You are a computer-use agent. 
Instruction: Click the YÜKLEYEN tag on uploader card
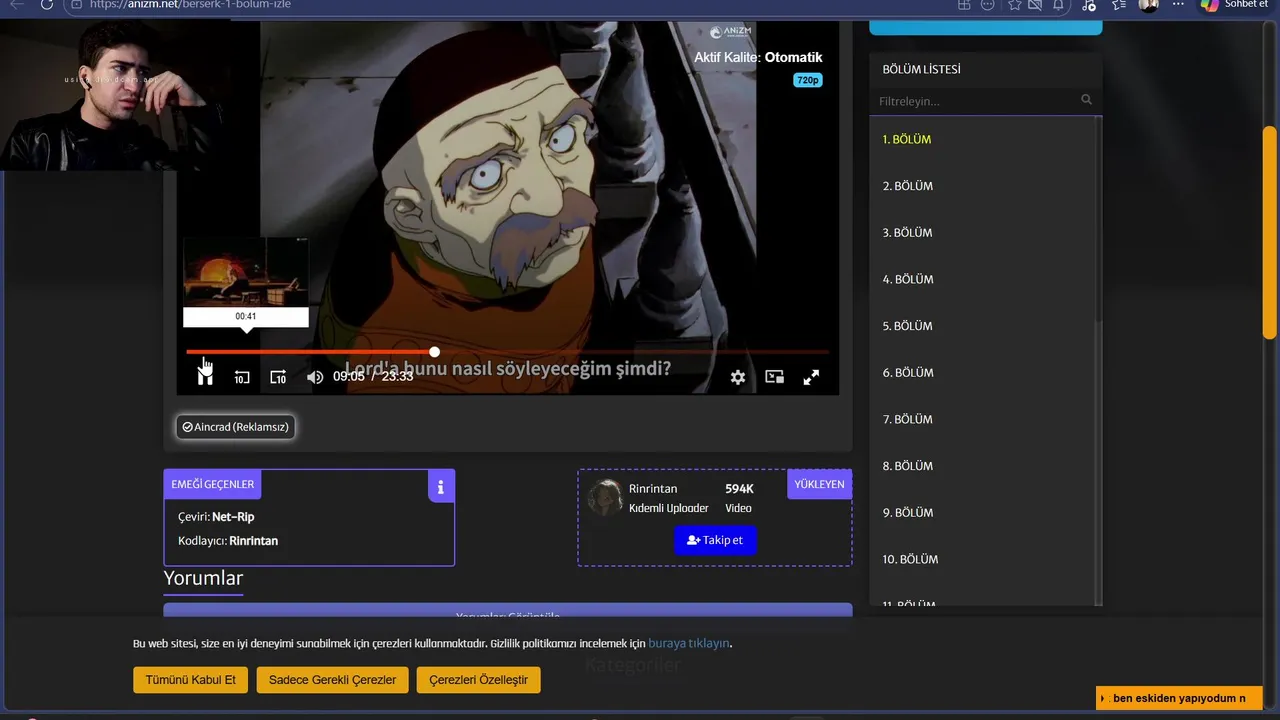point(819,484)
